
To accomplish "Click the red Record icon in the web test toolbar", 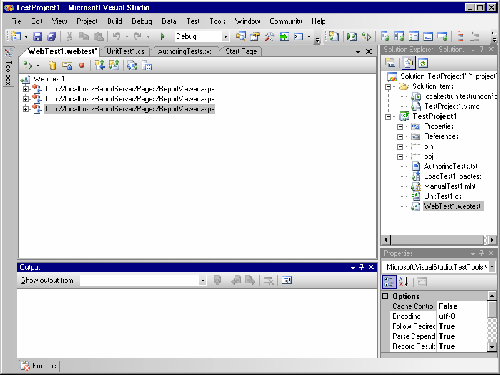I will (81, 65).
